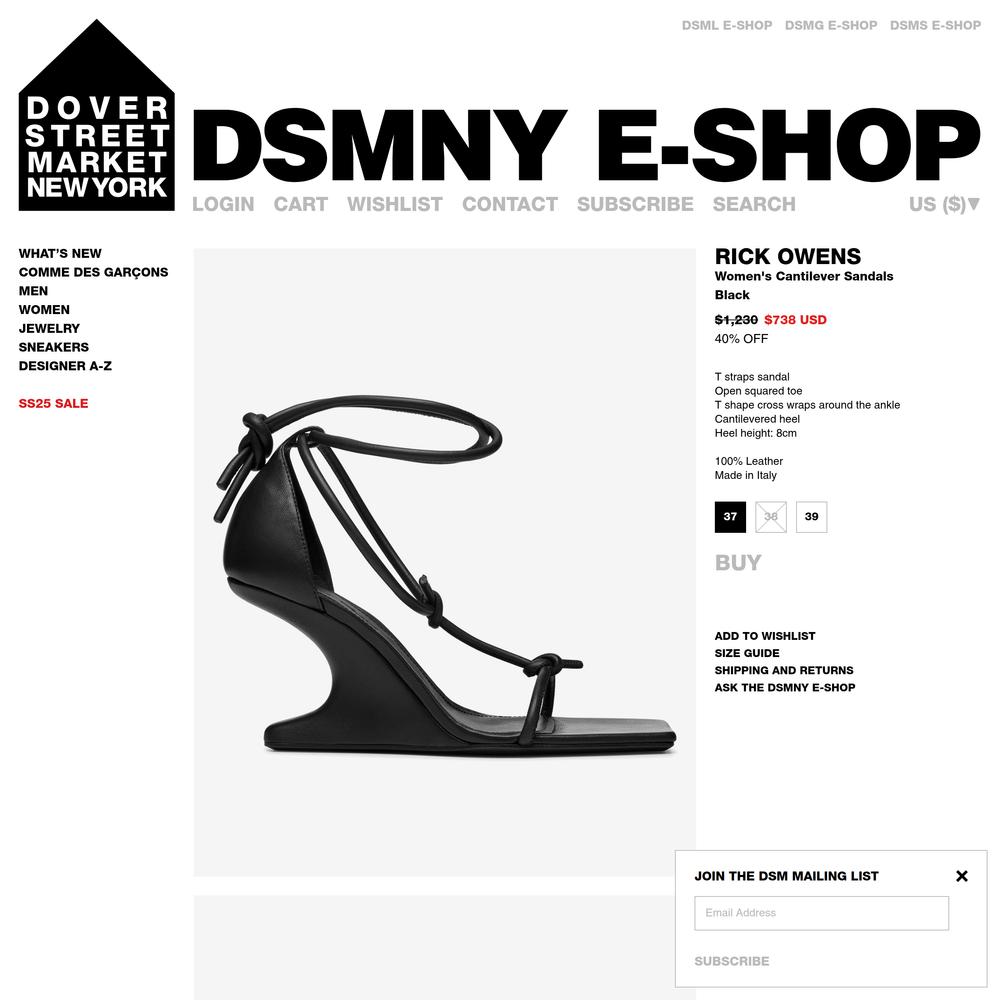
Task: Open the WISHLIST link in header
Action: click(x=395, y=204)
